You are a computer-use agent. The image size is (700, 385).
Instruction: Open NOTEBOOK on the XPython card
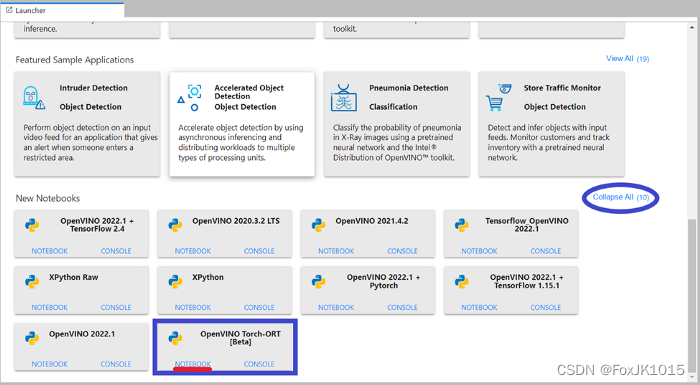point(193,307)
